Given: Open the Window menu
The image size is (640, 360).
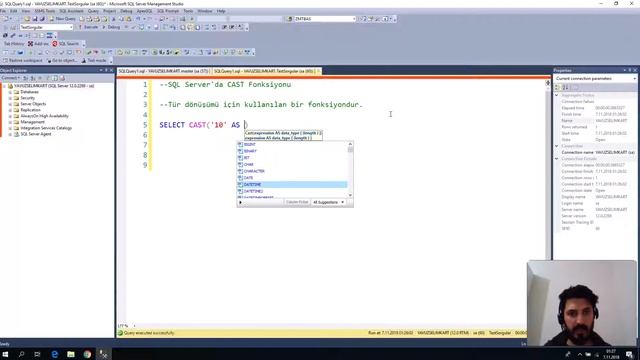Looking at the screenshot, I should (x=205, y=11).
